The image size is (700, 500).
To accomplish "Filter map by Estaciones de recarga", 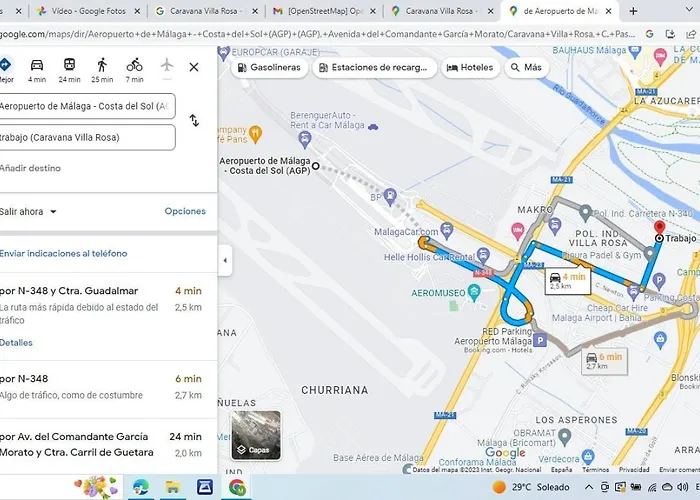I will click(x=375, y=67).
